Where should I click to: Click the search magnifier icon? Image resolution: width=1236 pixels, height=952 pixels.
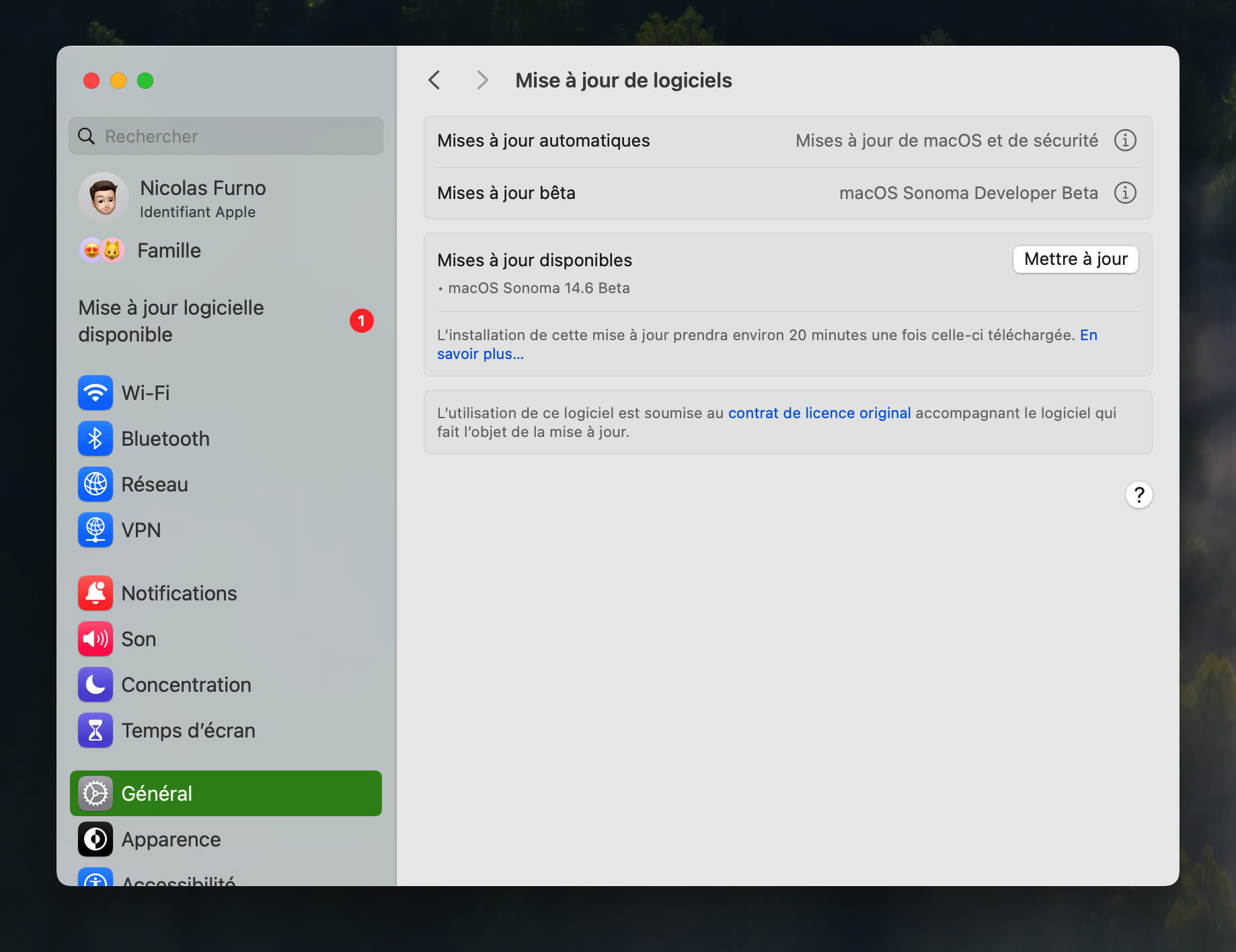(87, 136)
